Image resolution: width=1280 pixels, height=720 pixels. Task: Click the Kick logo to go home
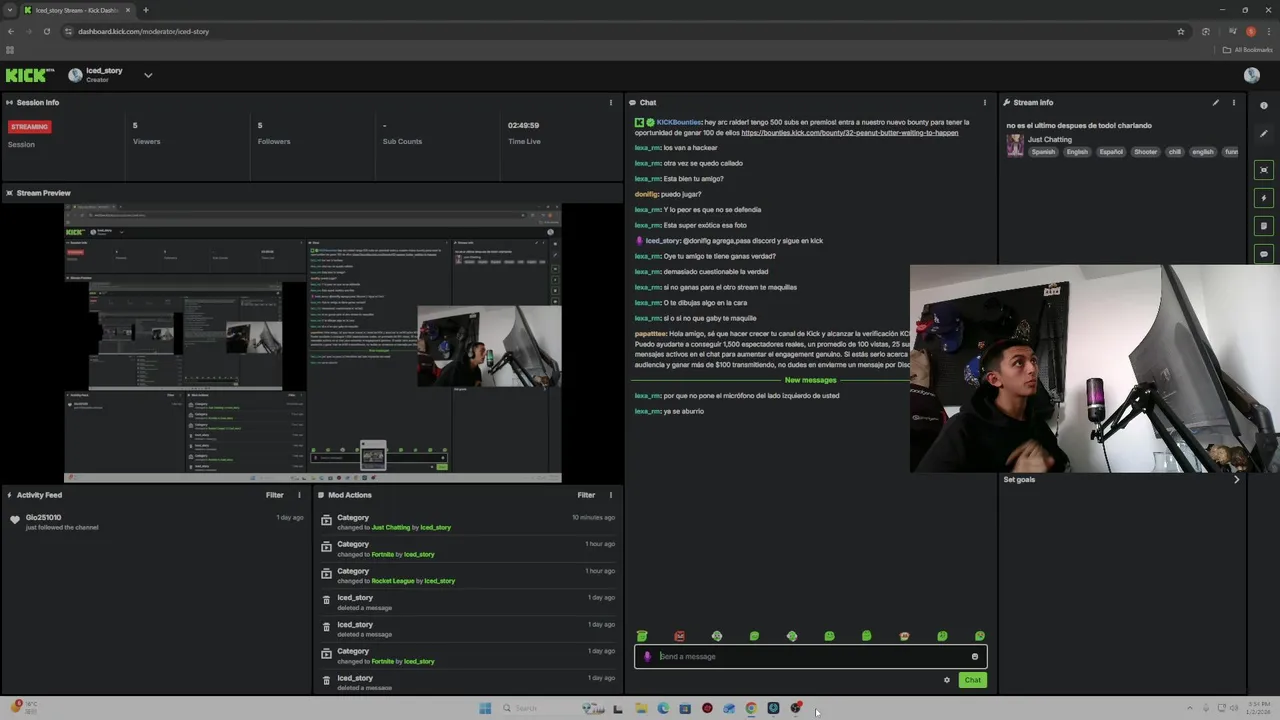click(x=30, y=75)
